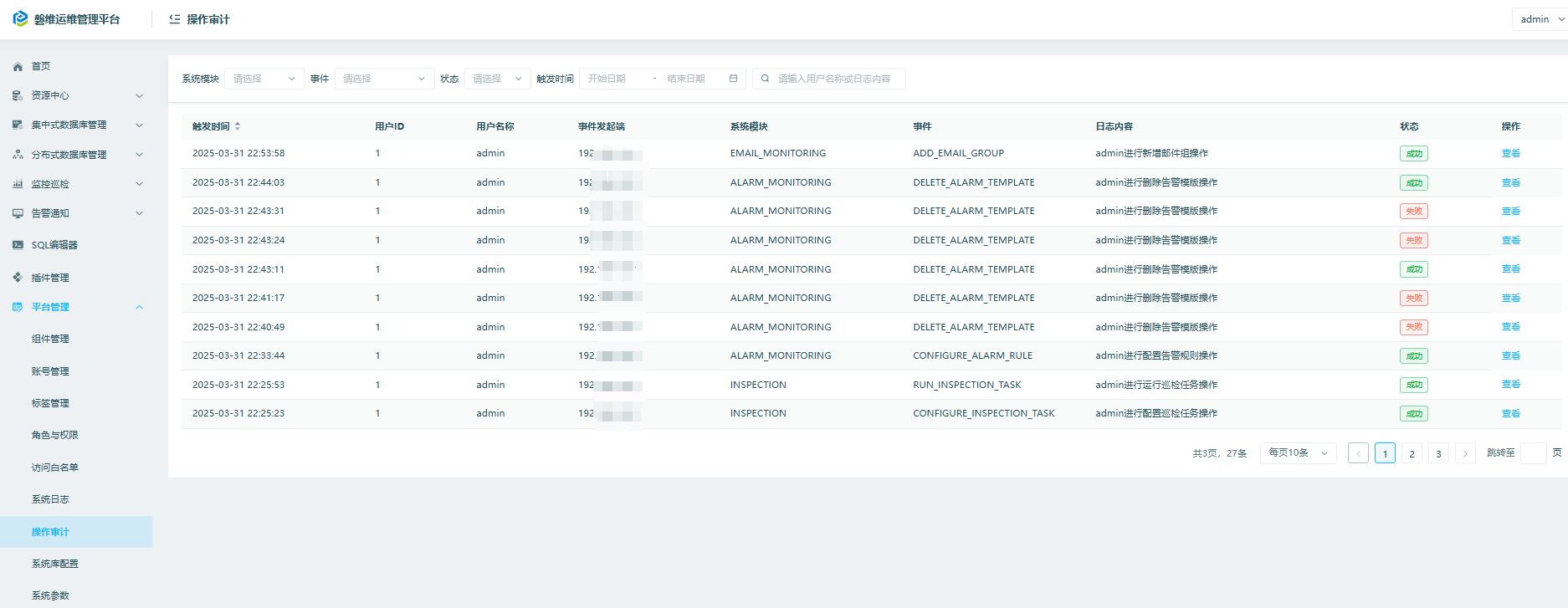Click 查看 for the 22:40:49 record
1568x608 pixels.
(1511, 327)
